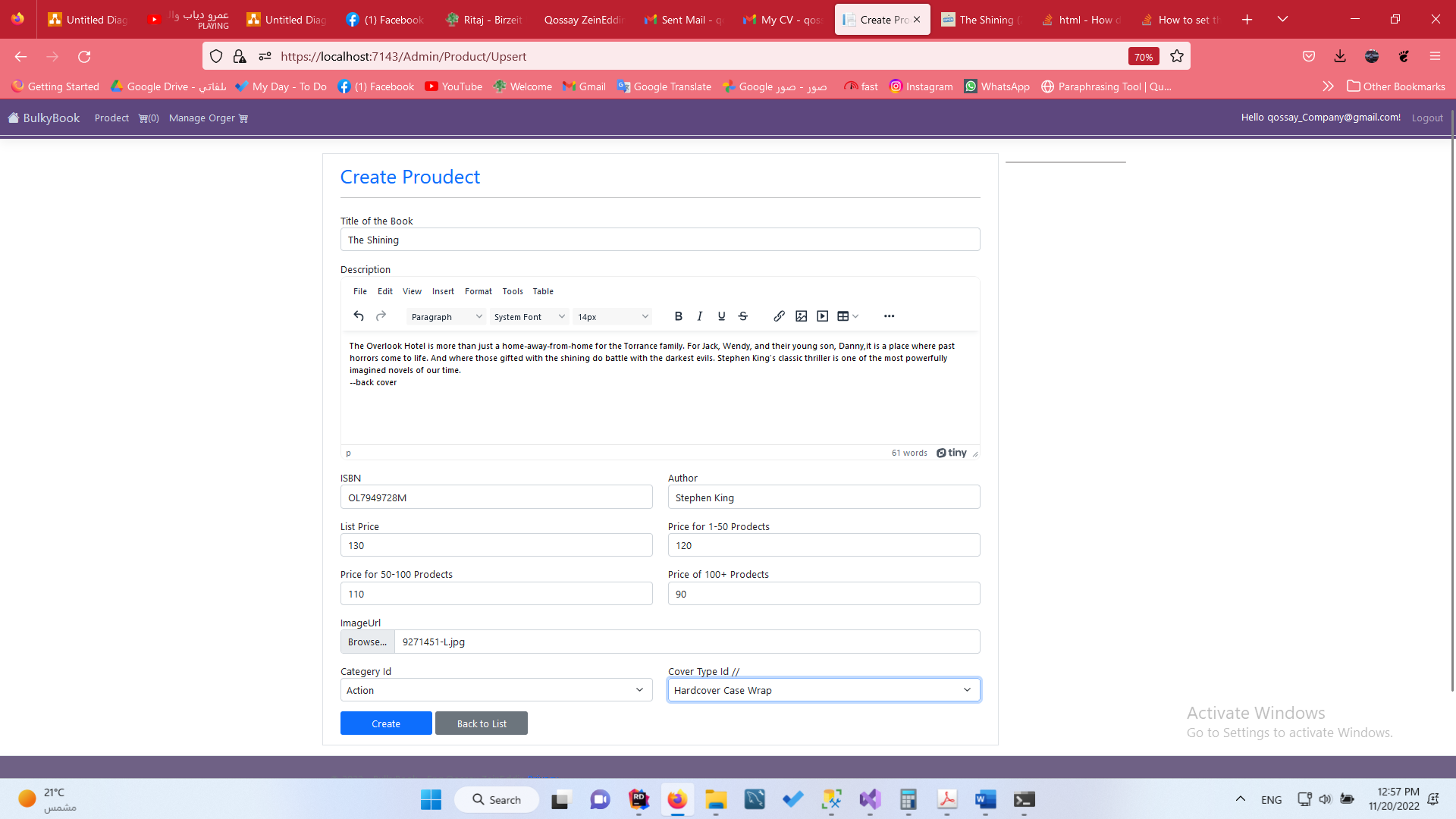Open the shopping cart icon in the navbar

[x=148, y=118]
